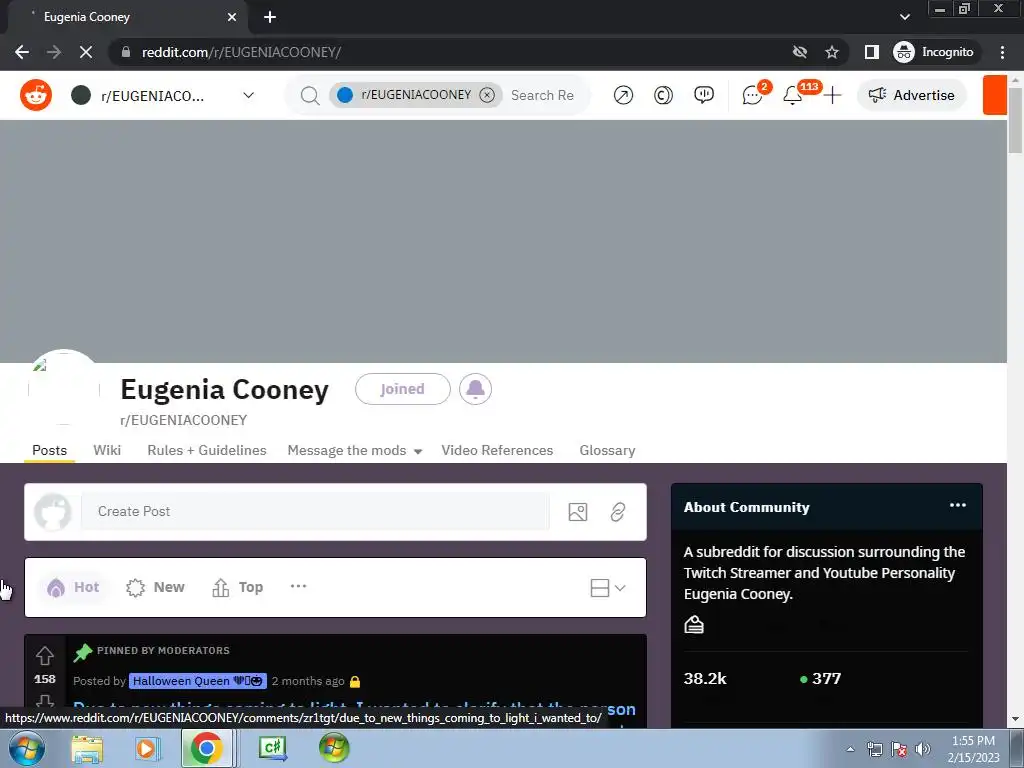
Task: Select the Posts tab
Action: [50, 450]
